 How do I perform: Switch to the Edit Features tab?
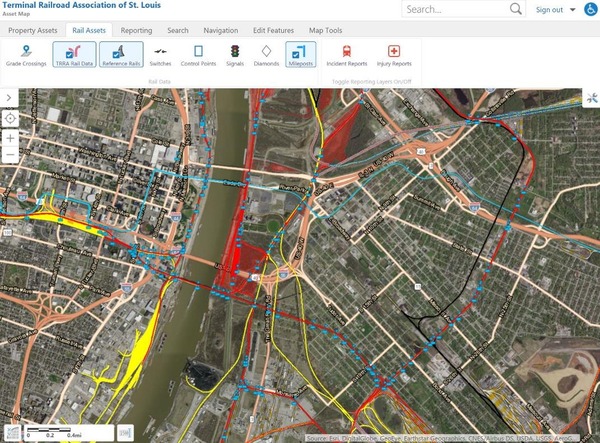[x=273, y=30]
